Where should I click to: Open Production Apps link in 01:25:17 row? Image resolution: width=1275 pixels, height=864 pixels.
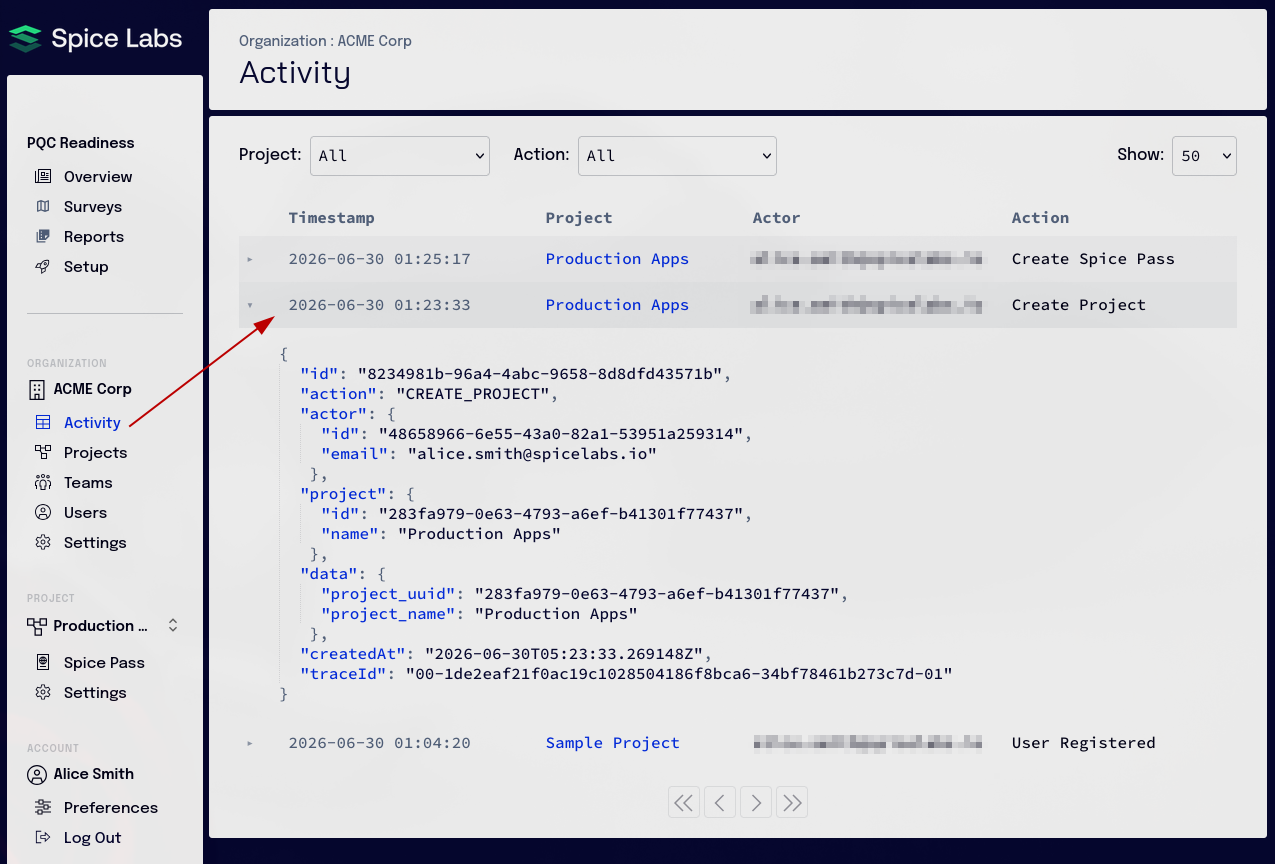tap(617, 259)
